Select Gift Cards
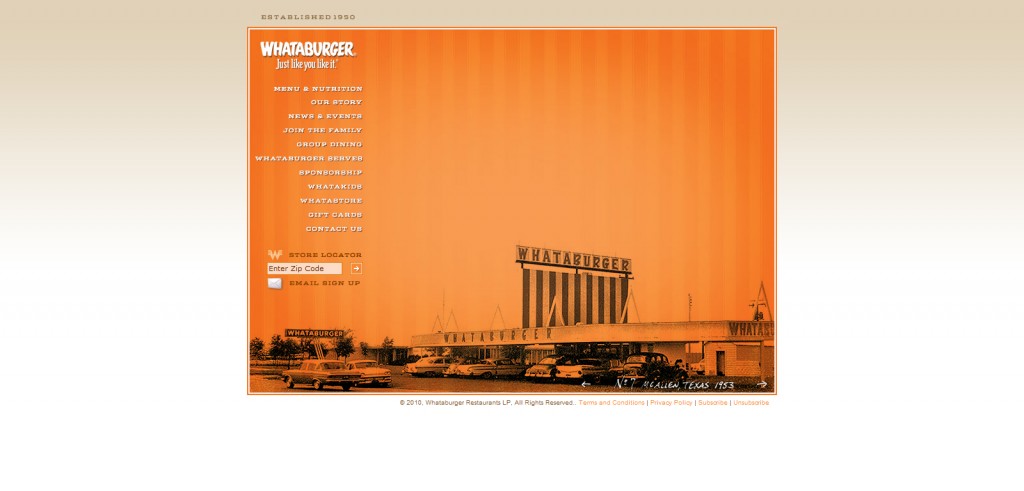This screenshot has height=491, width=1024. [x=335, y=215]
